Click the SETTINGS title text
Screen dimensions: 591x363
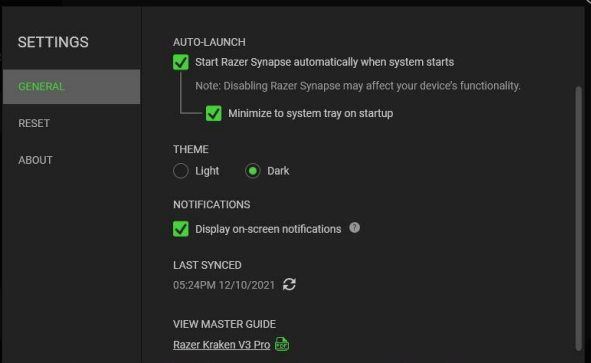pyautogui.click(x=53, y=42)
